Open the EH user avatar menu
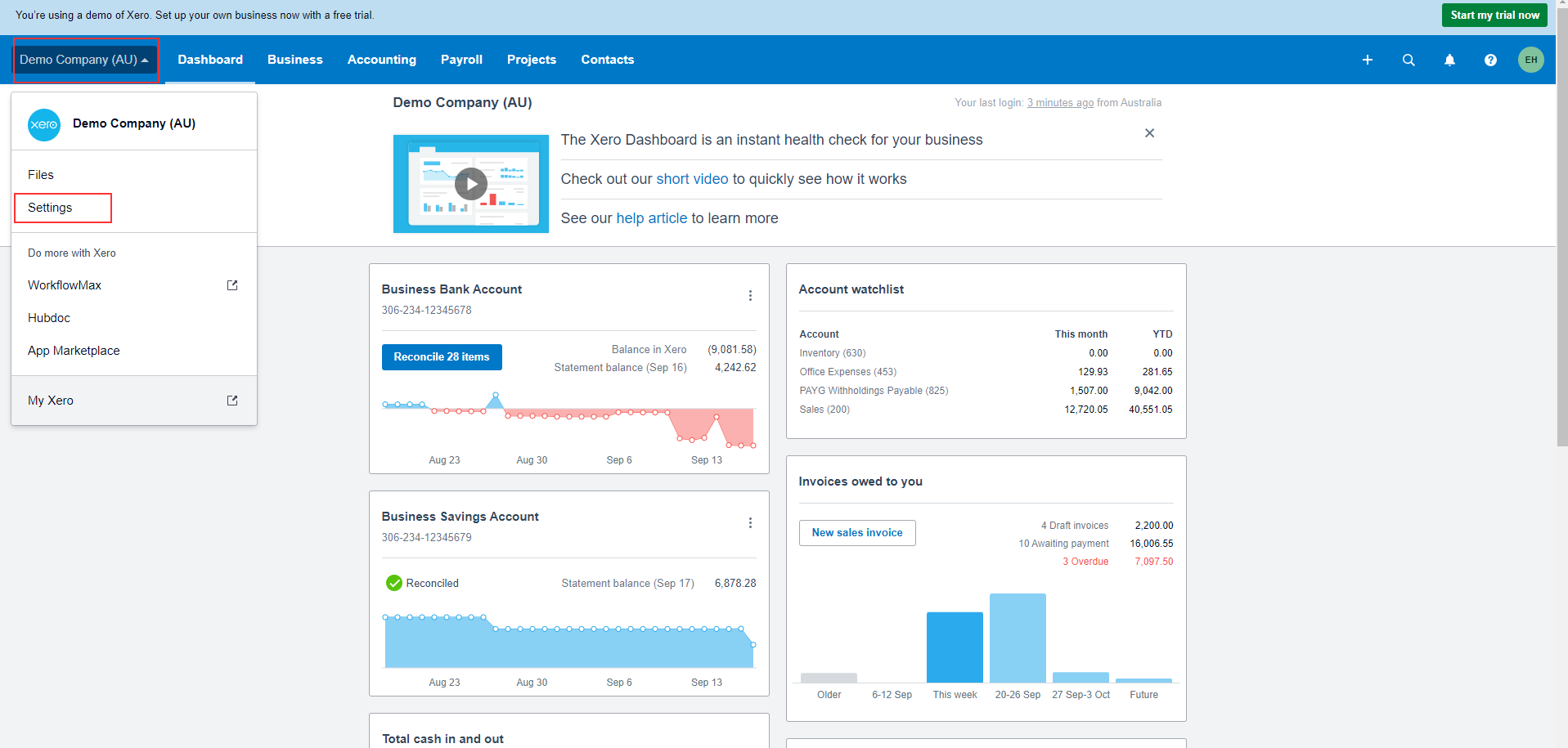The image size is (1568, 748). click(1530, 60)
